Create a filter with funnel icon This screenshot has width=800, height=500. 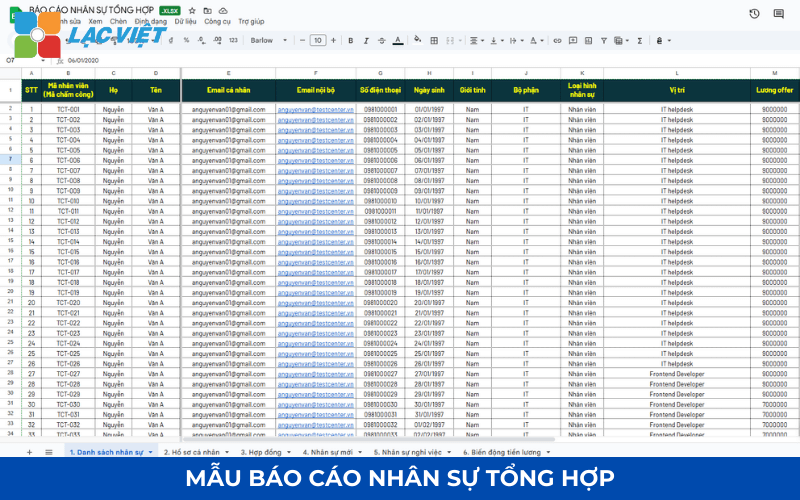click(604, 40)
